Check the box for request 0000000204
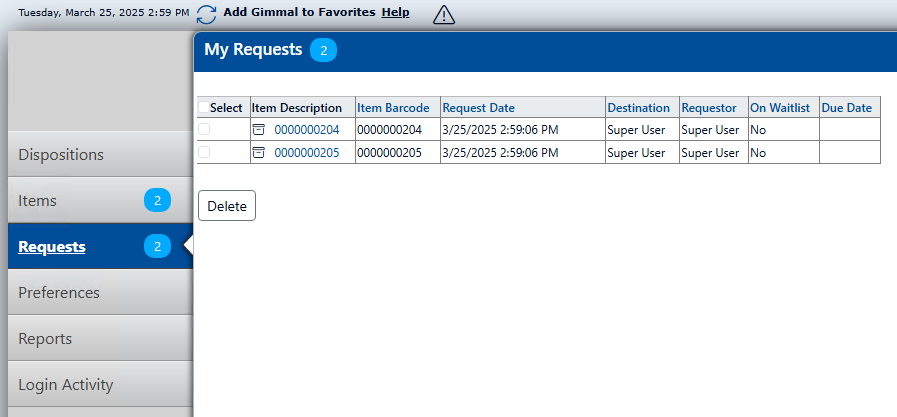This screenshot has height=417, width=897. (x=204, y=129)
